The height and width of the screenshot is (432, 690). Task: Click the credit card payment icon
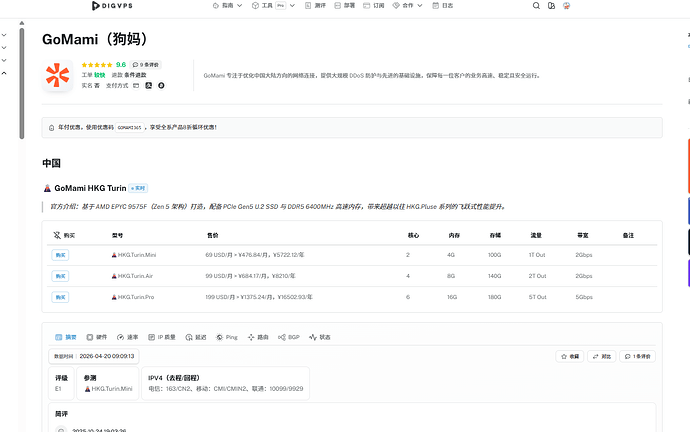click(136, 85)
